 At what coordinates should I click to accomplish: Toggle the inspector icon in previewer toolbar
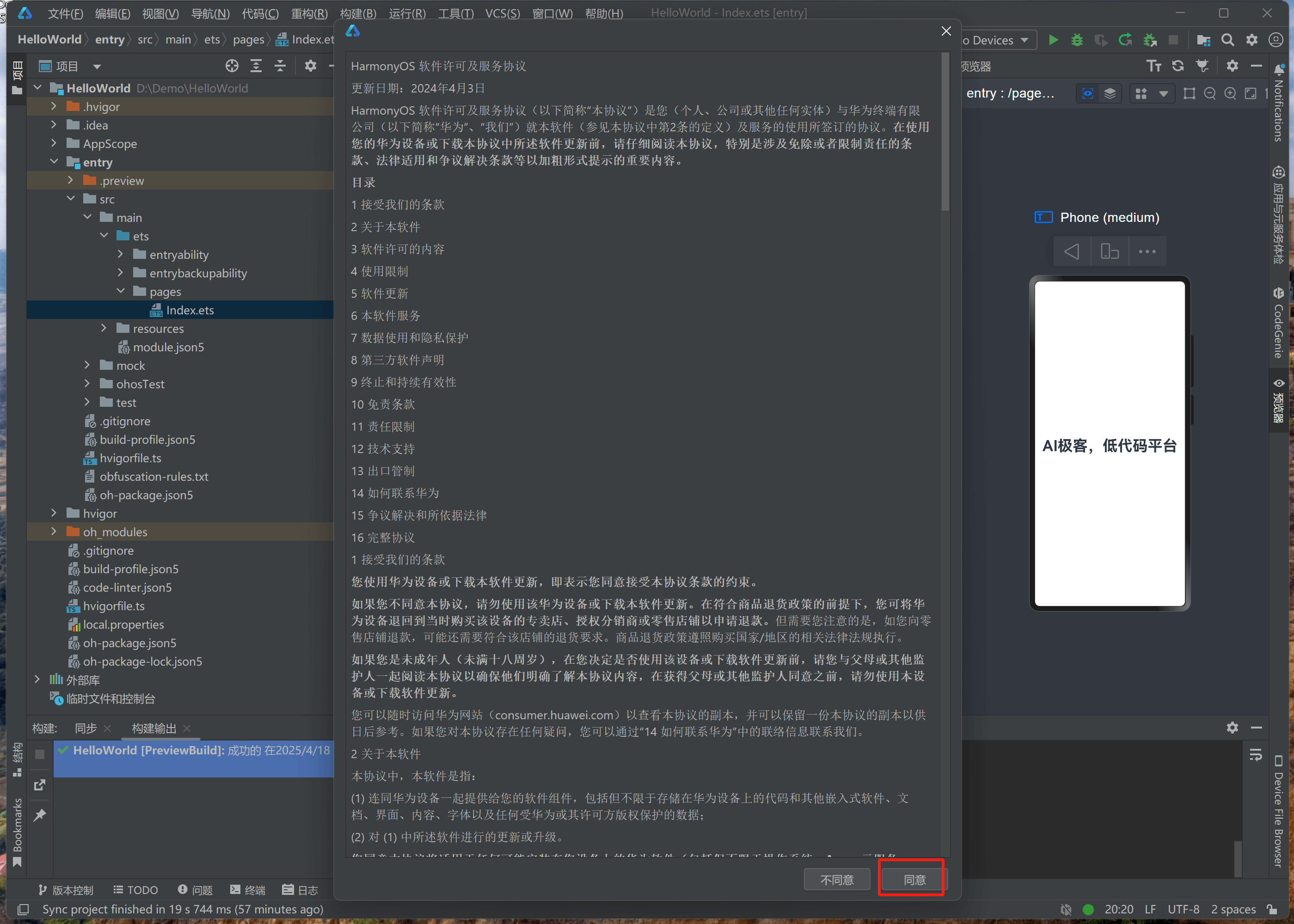click(x=1087, y=93)
